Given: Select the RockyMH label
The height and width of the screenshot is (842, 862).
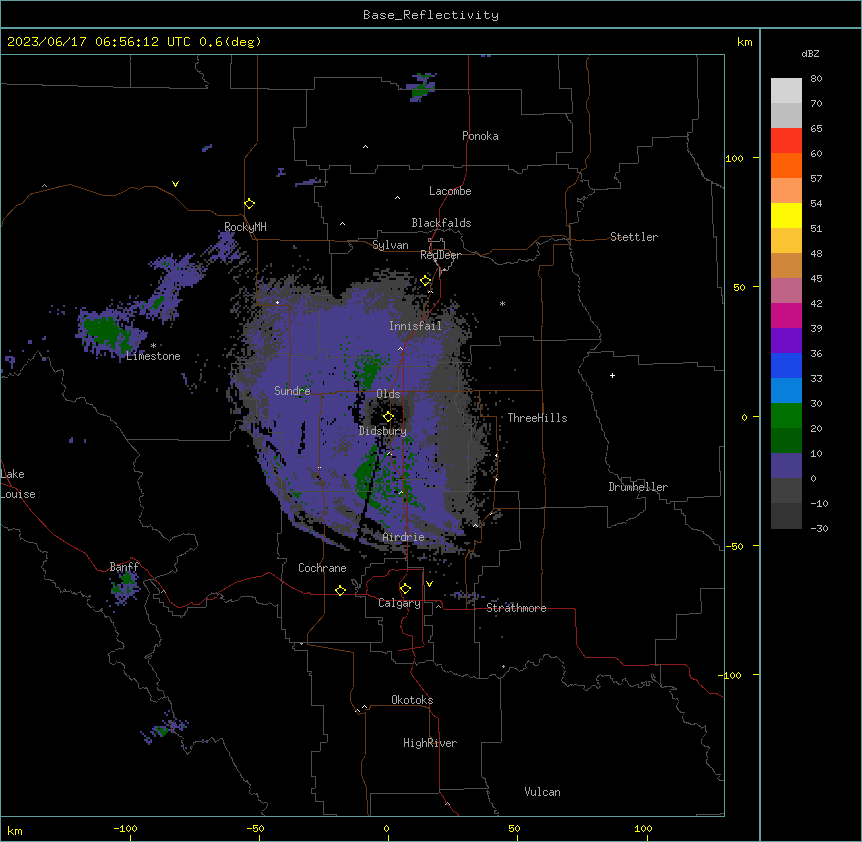Looking at the screenshot, I should pos(245,227).
